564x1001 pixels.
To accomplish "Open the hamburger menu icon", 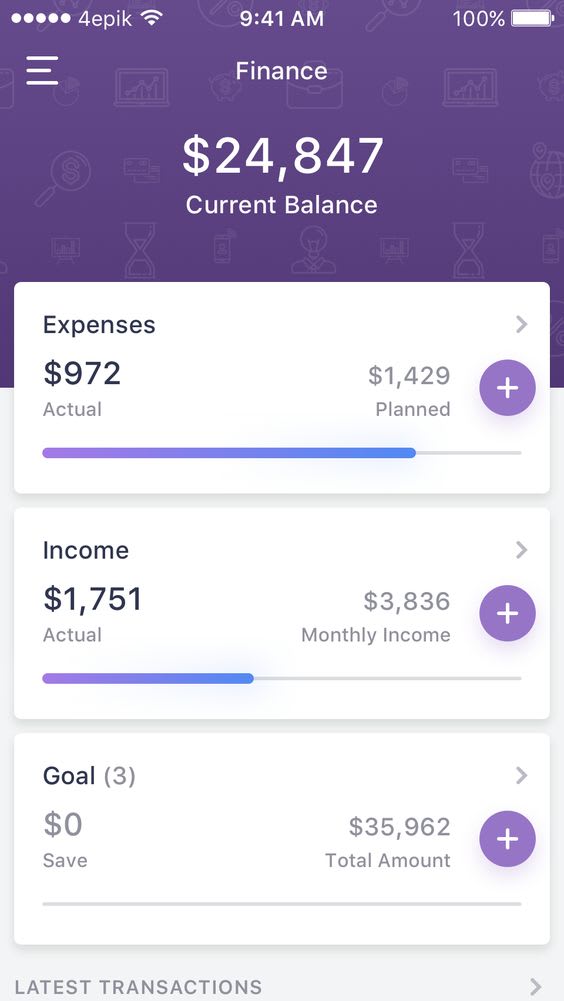I will click(42, 70).
